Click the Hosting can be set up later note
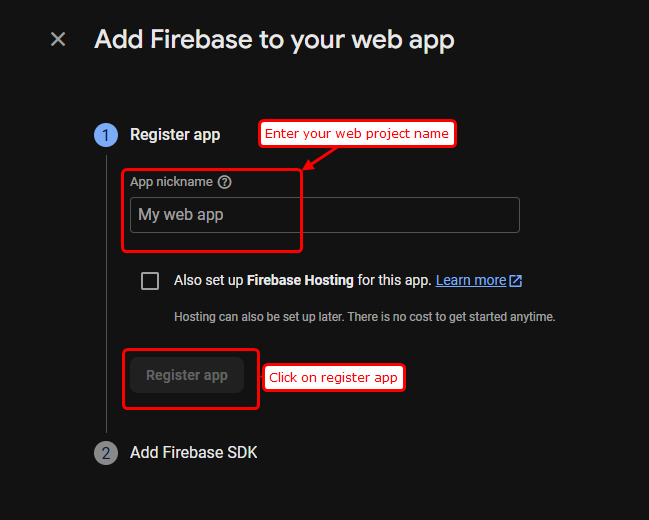Image resolution: width=649 pixels, height=520 pixels. click(364, 317)
